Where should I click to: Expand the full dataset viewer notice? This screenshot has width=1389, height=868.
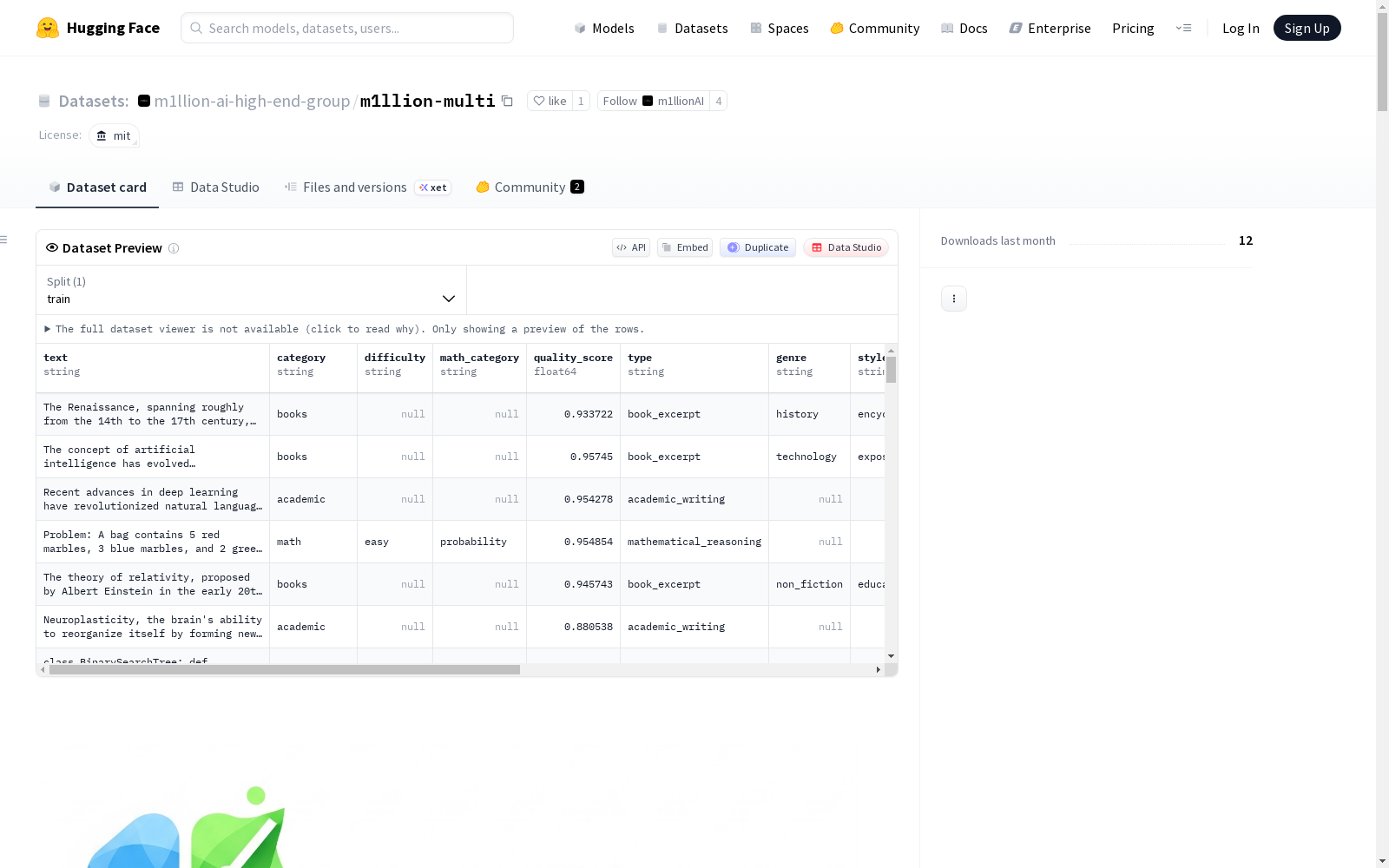[x=345, y=329]
